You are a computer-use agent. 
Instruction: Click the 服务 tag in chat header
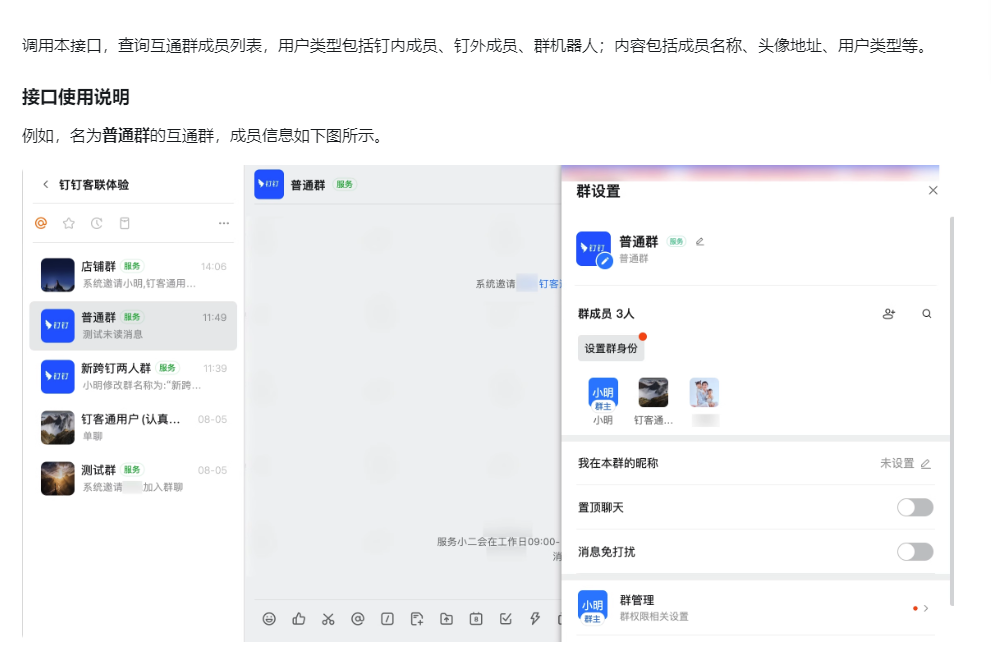pos(344,185)
